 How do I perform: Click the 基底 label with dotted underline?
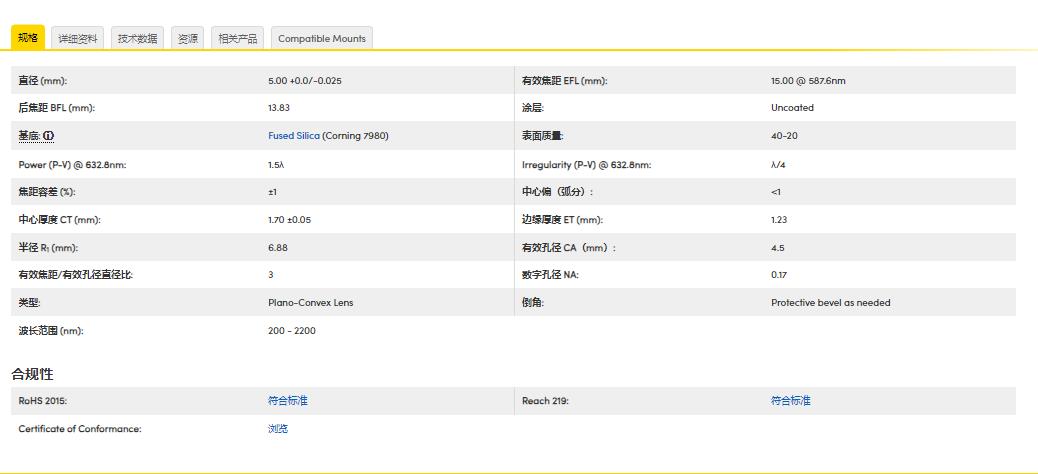coord(29,136)
